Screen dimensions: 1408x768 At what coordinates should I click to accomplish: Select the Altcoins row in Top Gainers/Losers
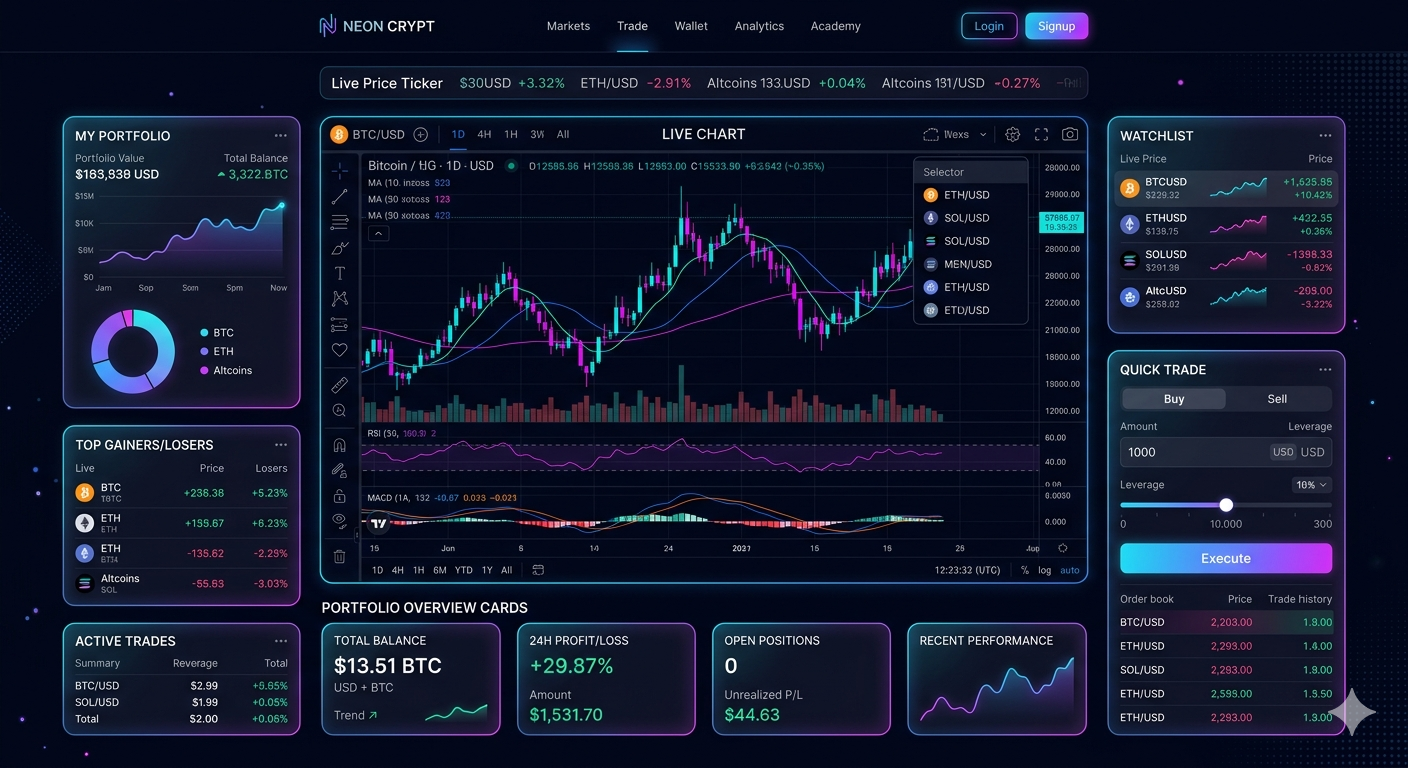click(x=181, y=583)
